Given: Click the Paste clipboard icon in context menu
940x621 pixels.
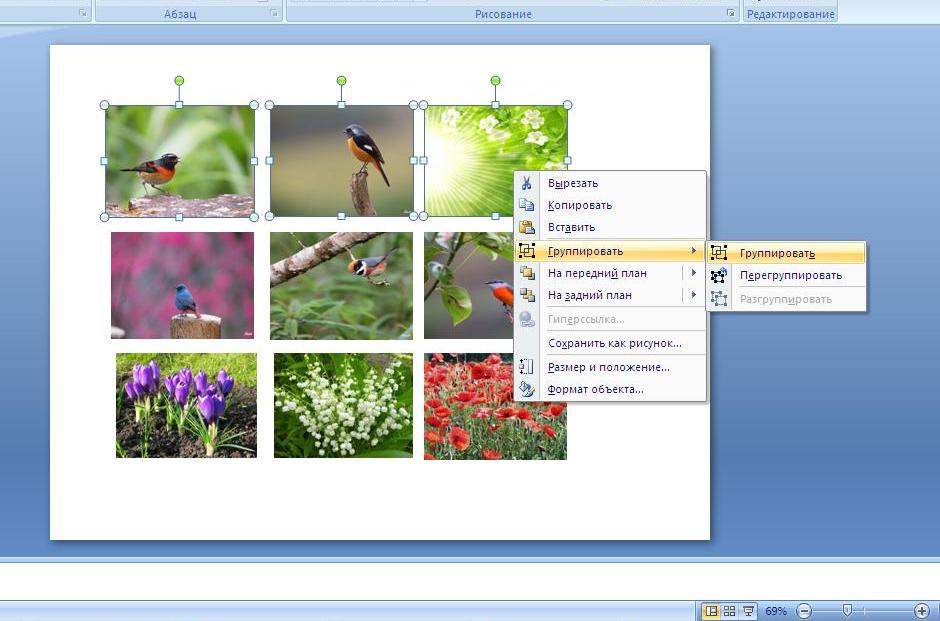Looking at the screenshot, I should (526, 227).
